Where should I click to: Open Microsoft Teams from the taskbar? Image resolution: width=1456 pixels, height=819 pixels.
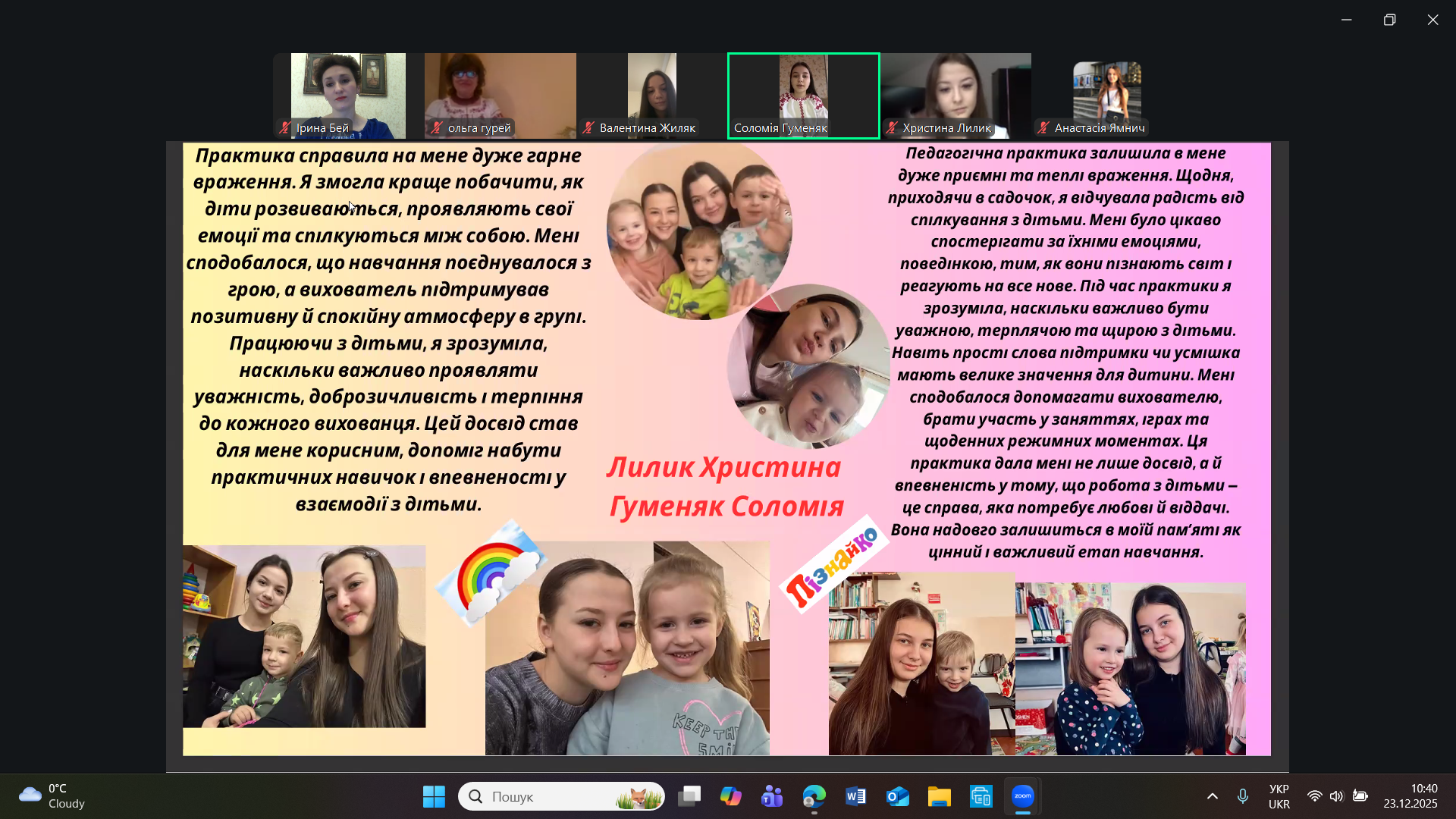coord(772,796)
